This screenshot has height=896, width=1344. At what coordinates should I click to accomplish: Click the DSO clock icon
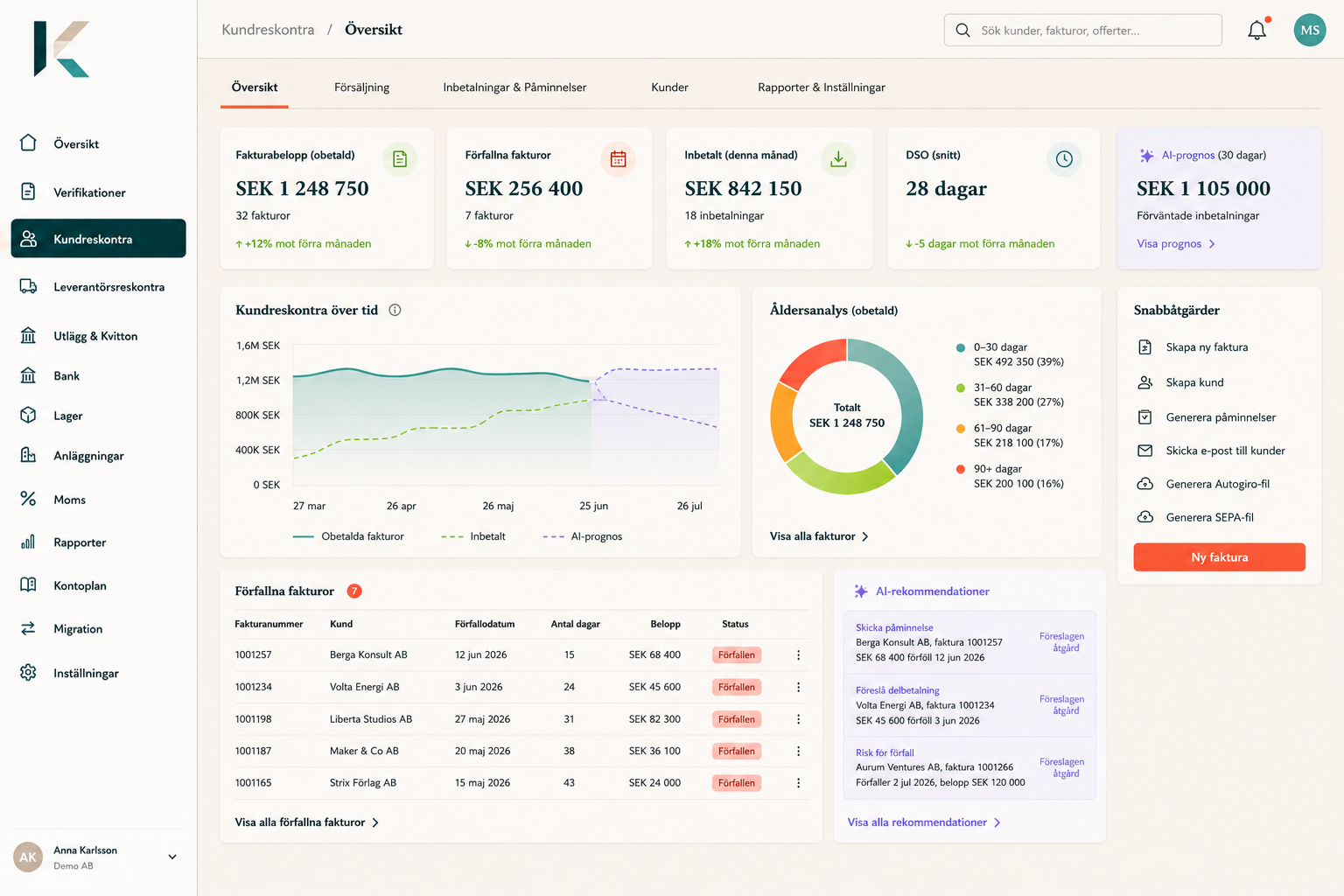(x=1064, y=159)
